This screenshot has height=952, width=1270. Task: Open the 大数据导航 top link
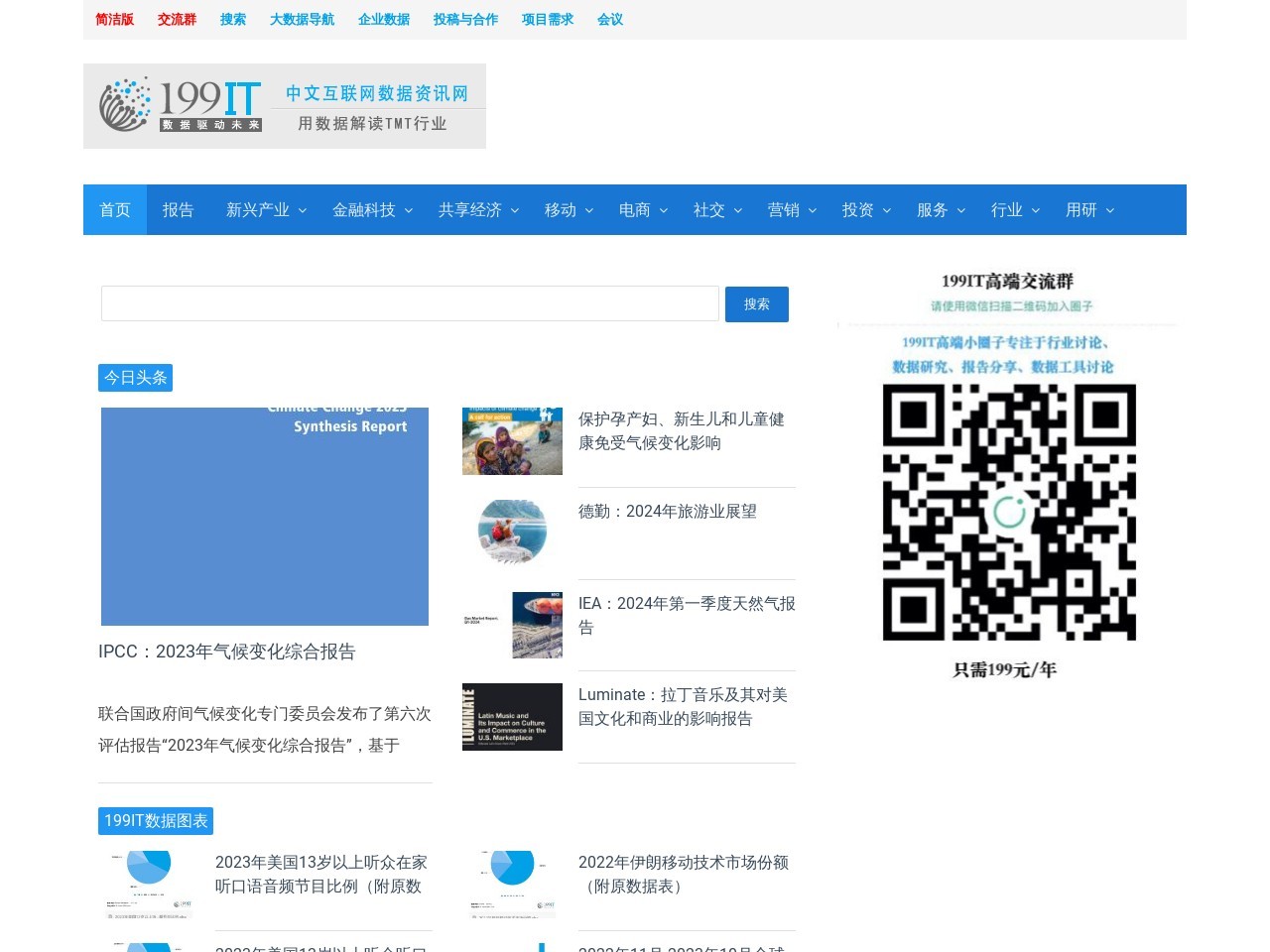(302, 20)
